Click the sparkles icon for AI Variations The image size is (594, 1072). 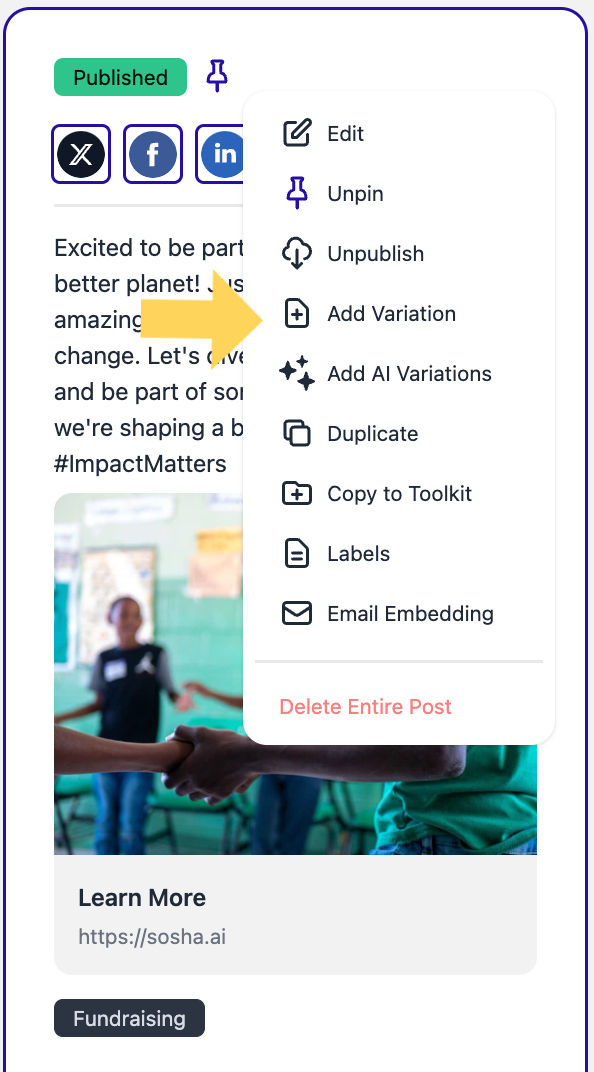pyautogui.click(x=297, y=373)
